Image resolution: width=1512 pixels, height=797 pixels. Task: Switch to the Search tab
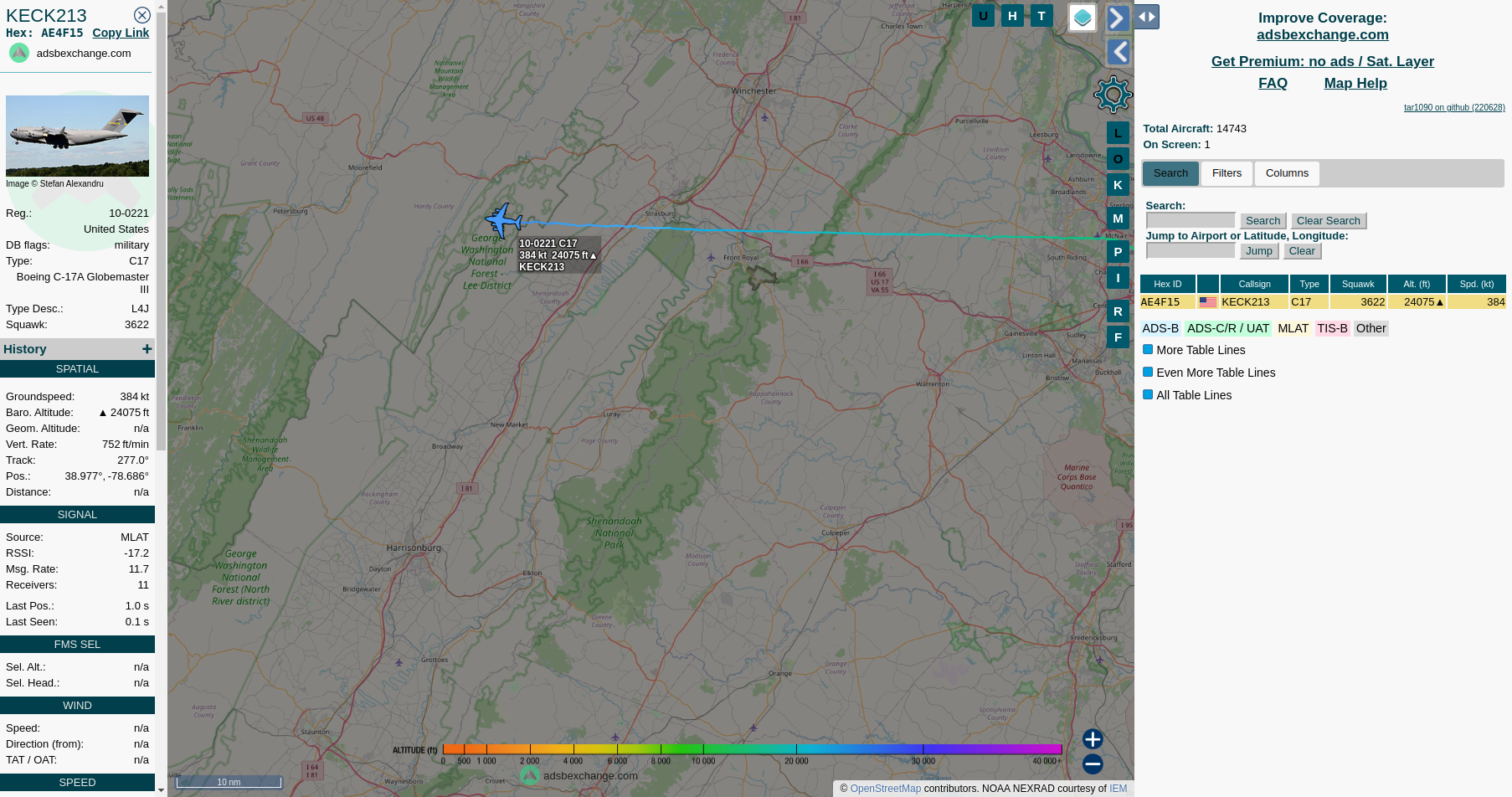pyautogui.click(x=1170, y=173)
